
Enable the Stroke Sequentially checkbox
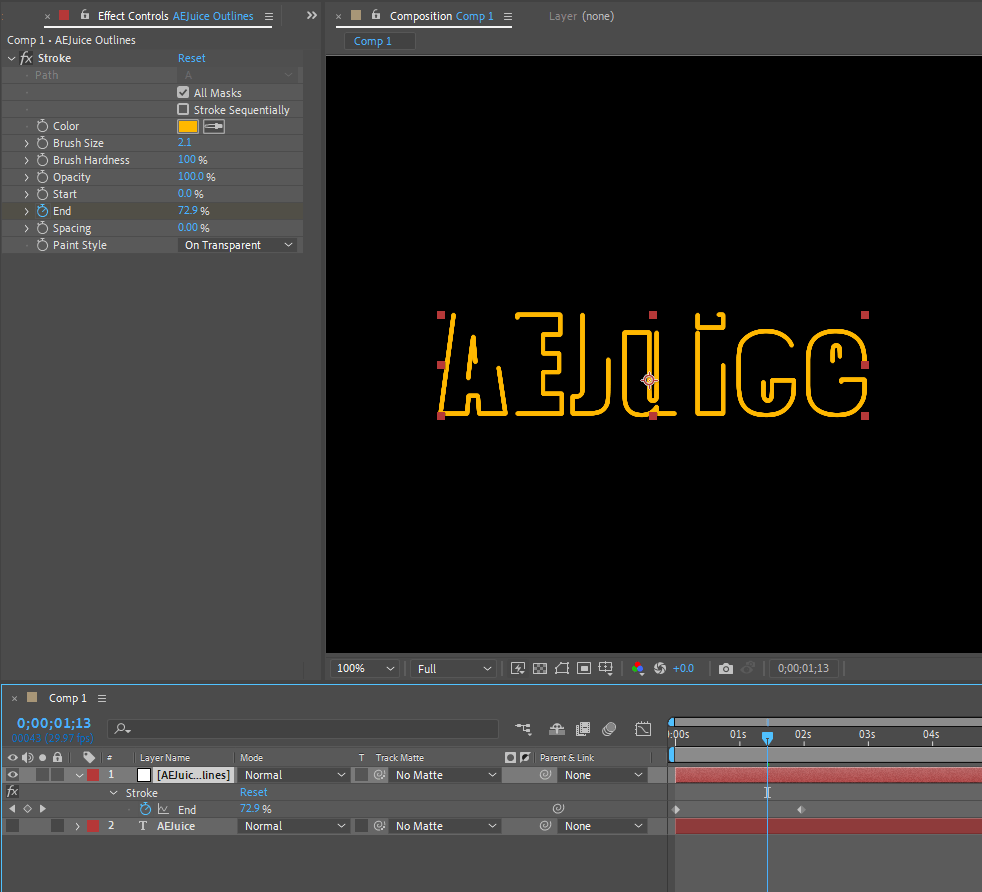(183, 109)
